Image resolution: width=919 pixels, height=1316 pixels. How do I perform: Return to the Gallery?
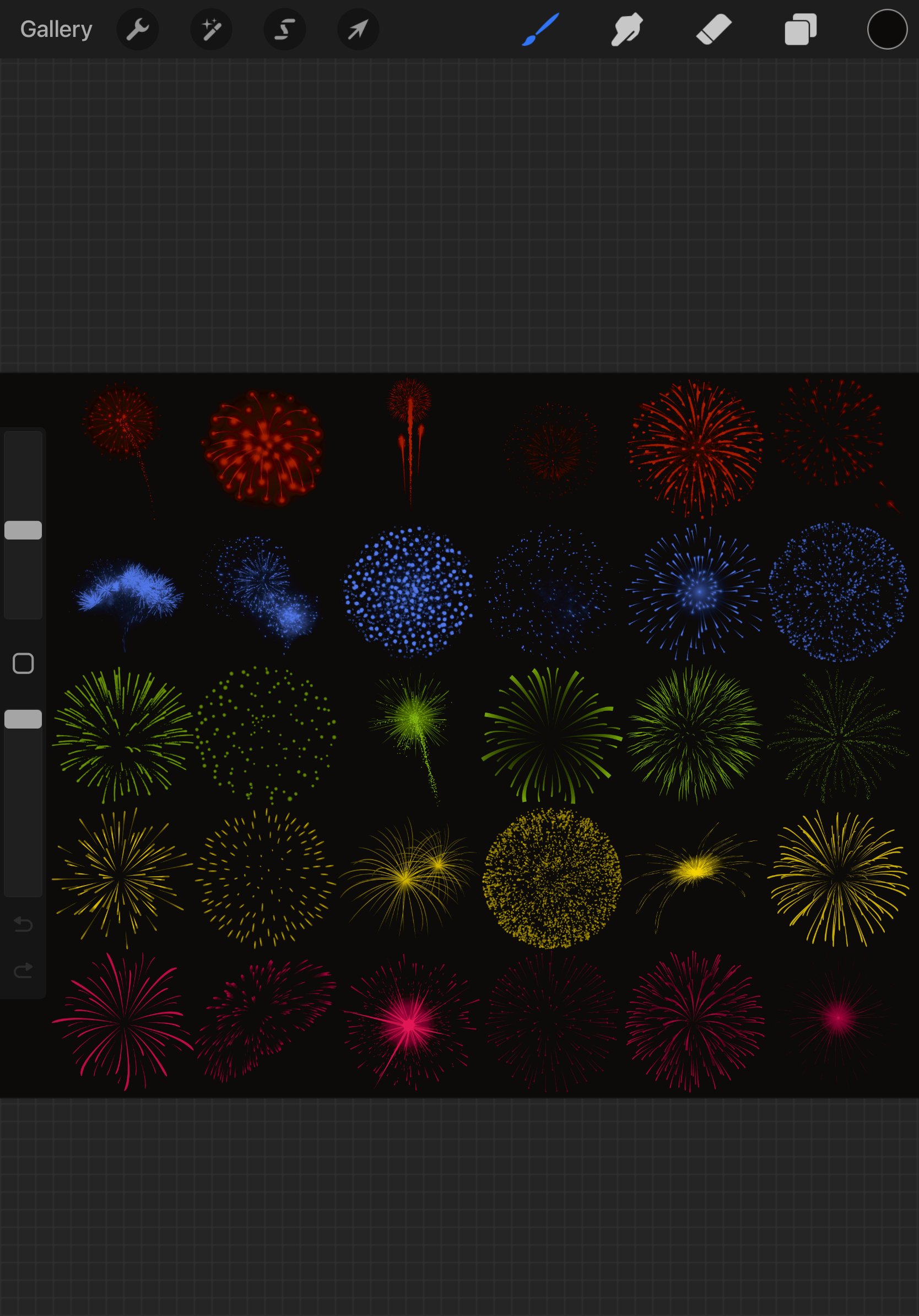point(56,29)
